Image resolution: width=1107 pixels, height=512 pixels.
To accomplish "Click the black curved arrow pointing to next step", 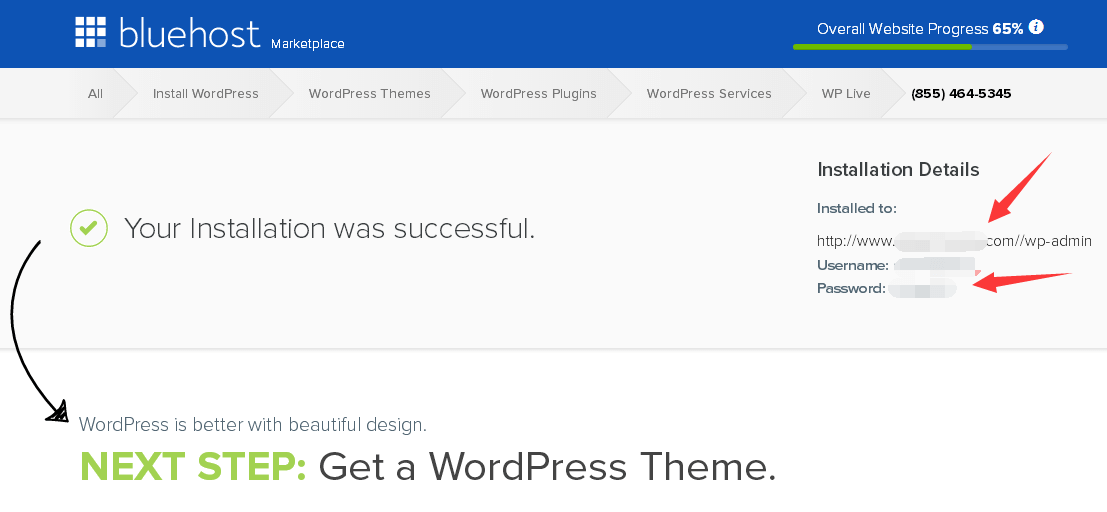I will (25, 330).
